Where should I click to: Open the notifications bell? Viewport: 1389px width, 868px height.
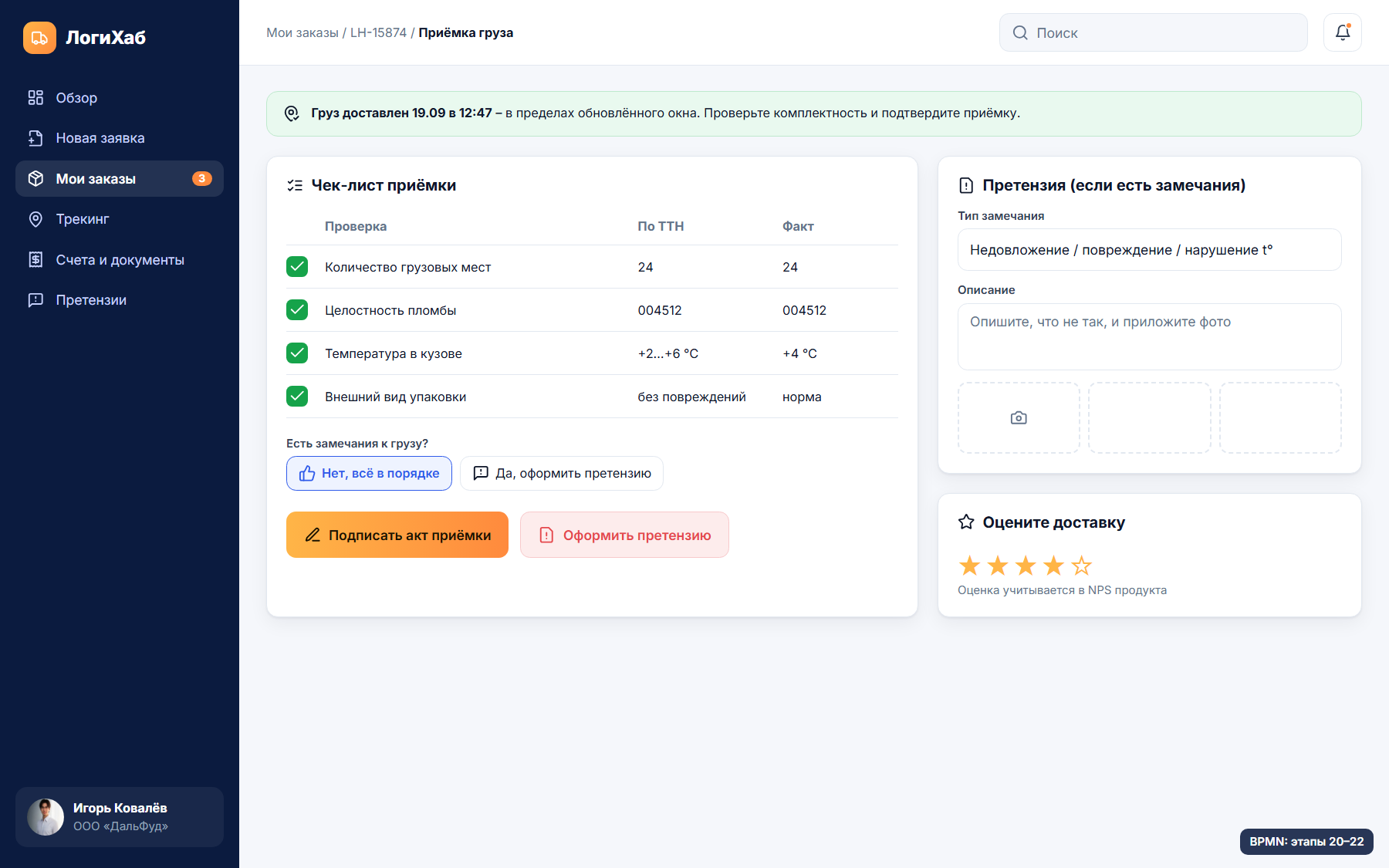pyautogui.click(x=1343, y=32)
